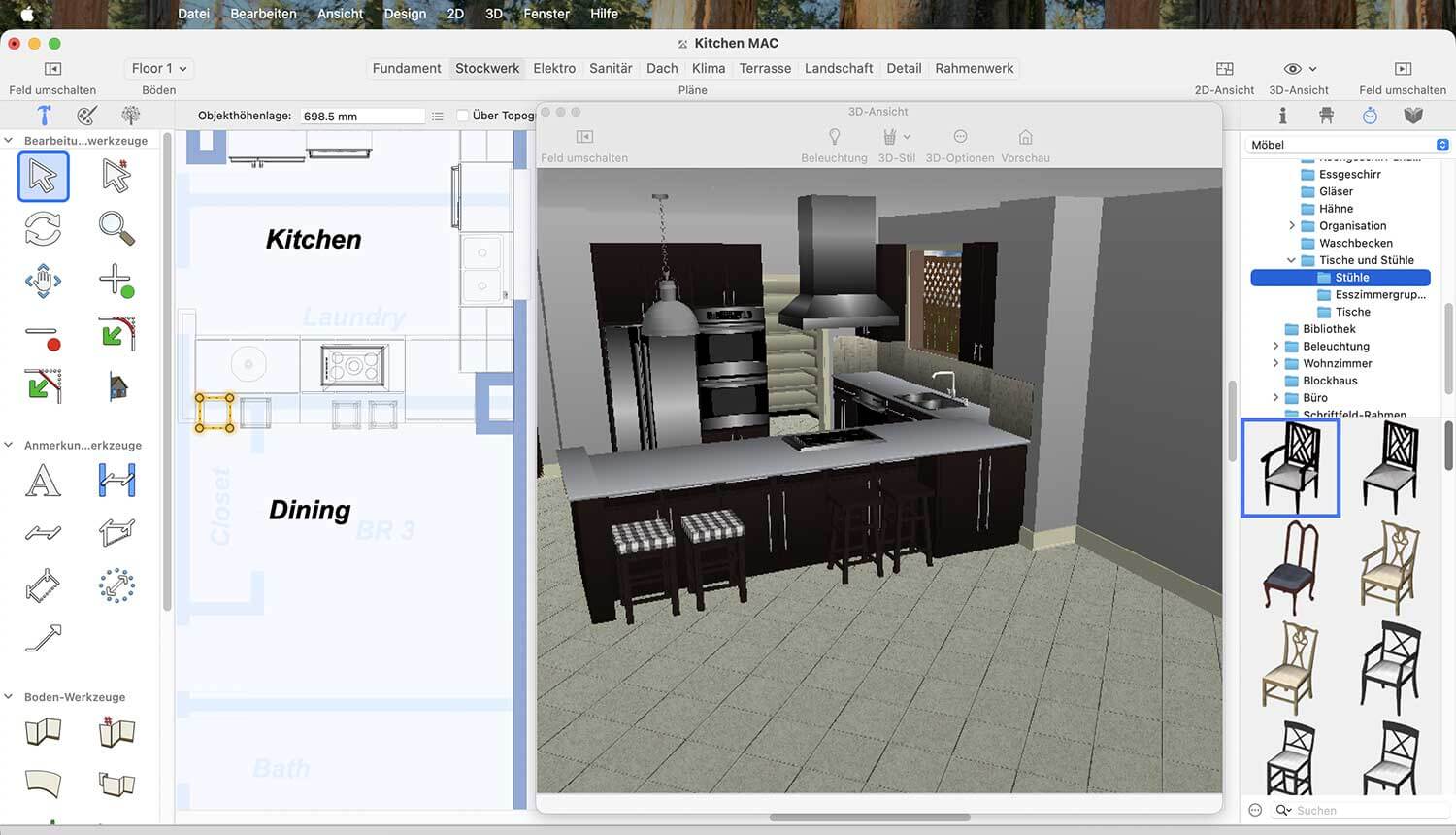Image resolution: width=1456 pixels, height=835 pixels.
Task: Open the Datei menu
Action: click(193, 14)
